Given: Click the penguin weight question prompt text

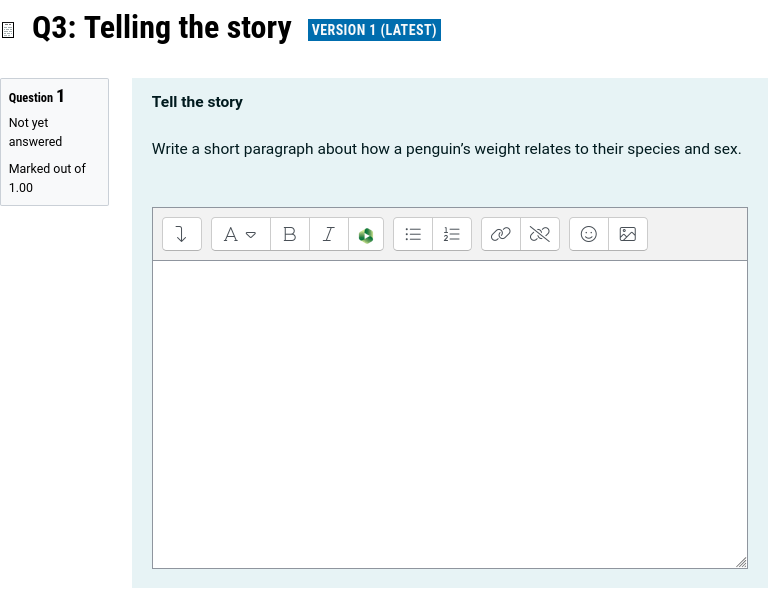Looking at the screenshot, I should click(446, 149).
